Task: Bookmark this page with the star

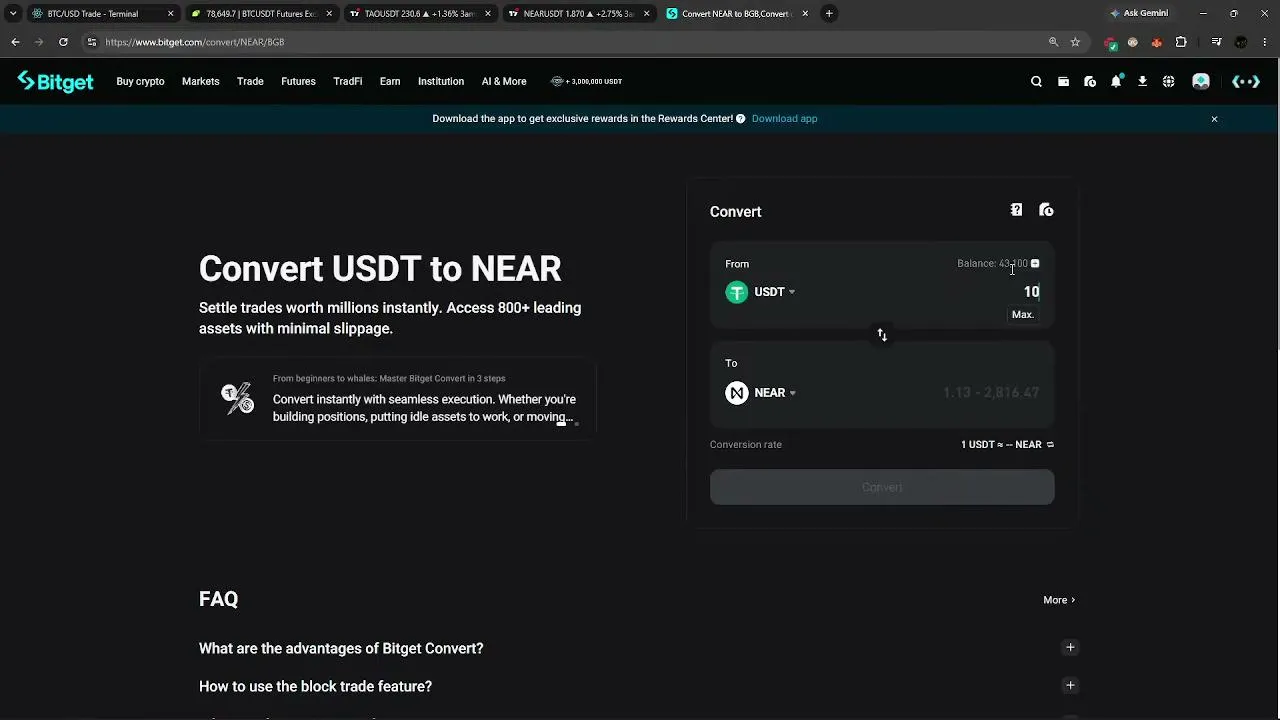Action: click(x=1075, y=42)
